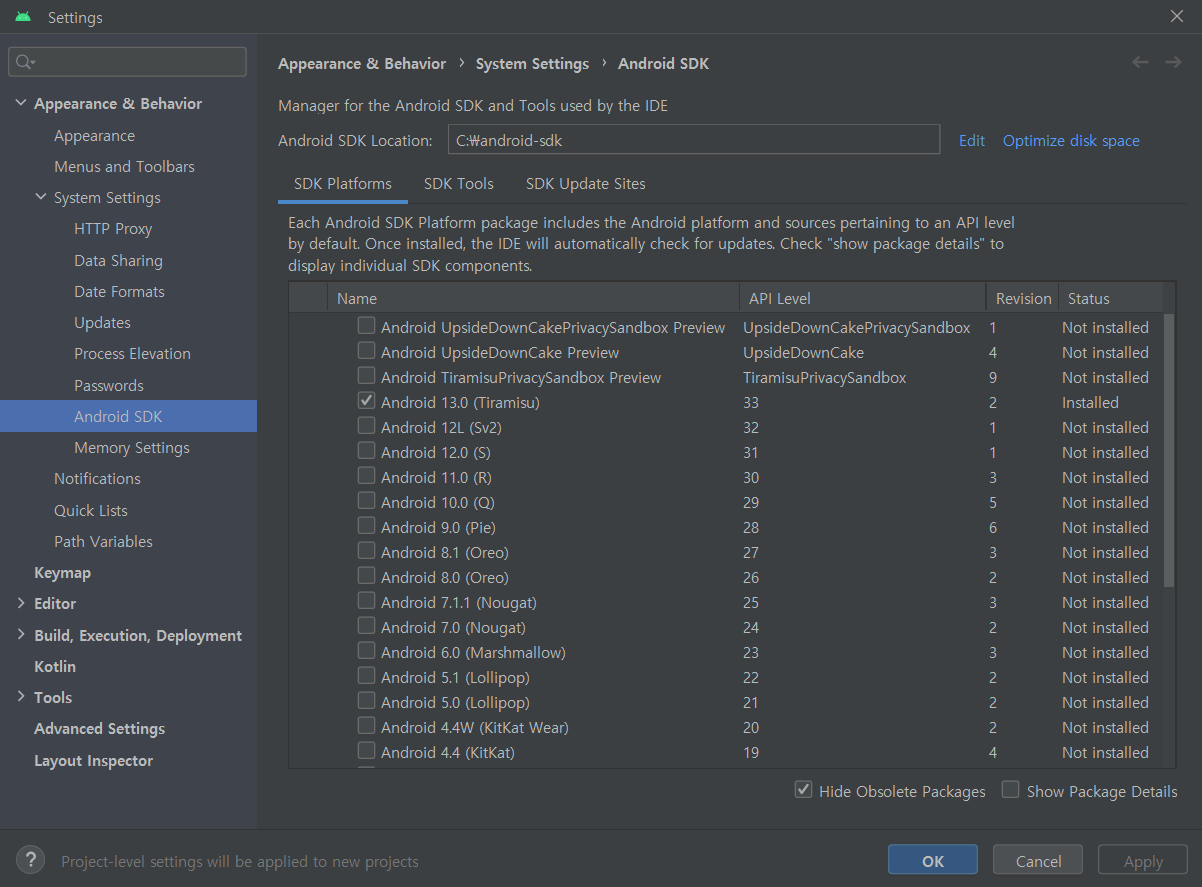Check Android TiramisuPrivacySandbox Preview checkbox

367,376
